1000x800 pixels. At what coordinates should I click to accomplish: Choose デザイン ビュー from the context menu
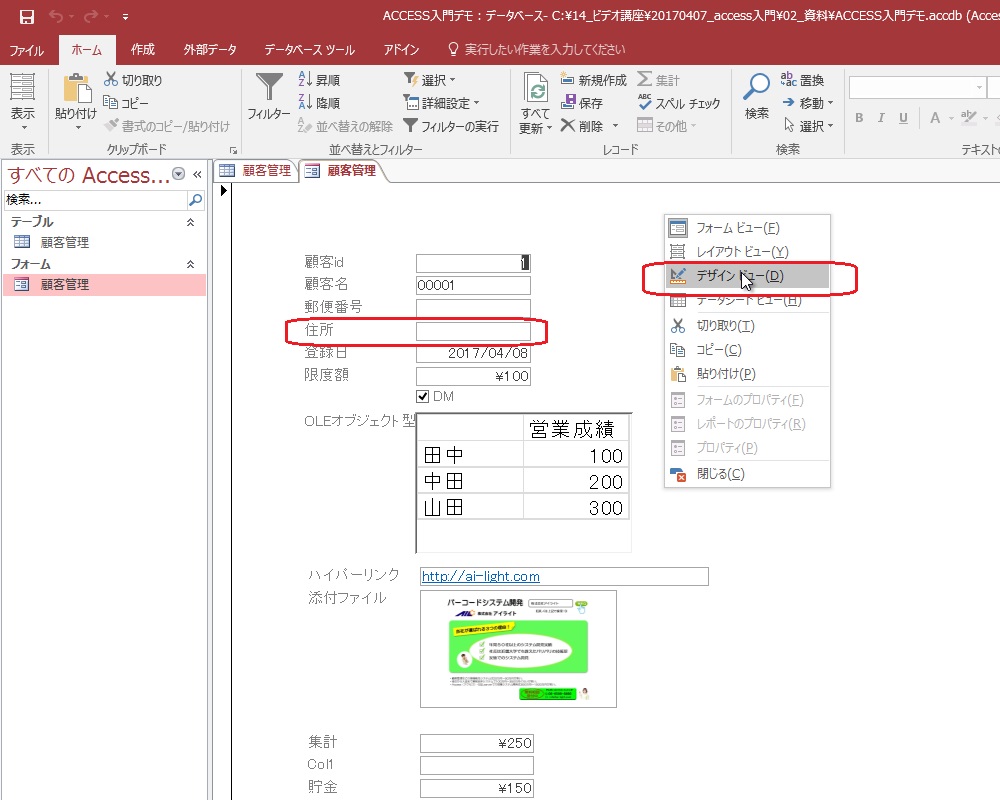tap(747, 276)
